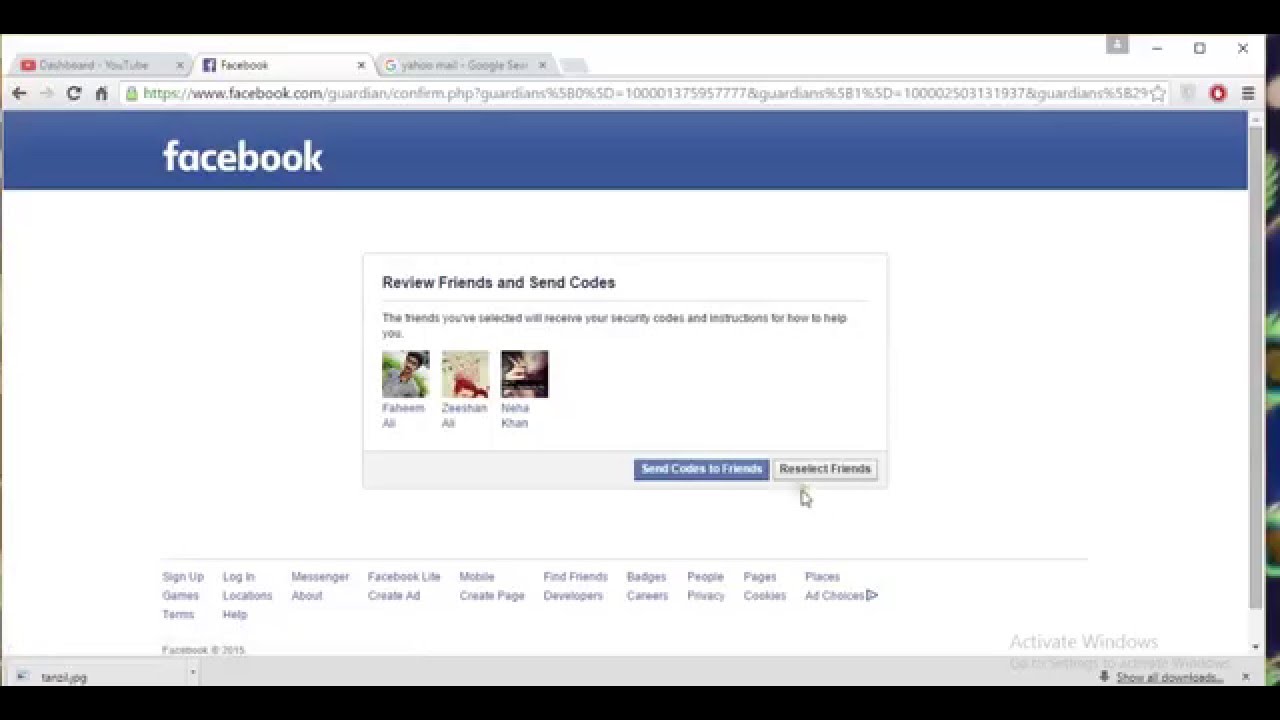The width and height of the screenshot is (1280, 720).
Task: Open Pages footer link
Action: click(760, 577)
